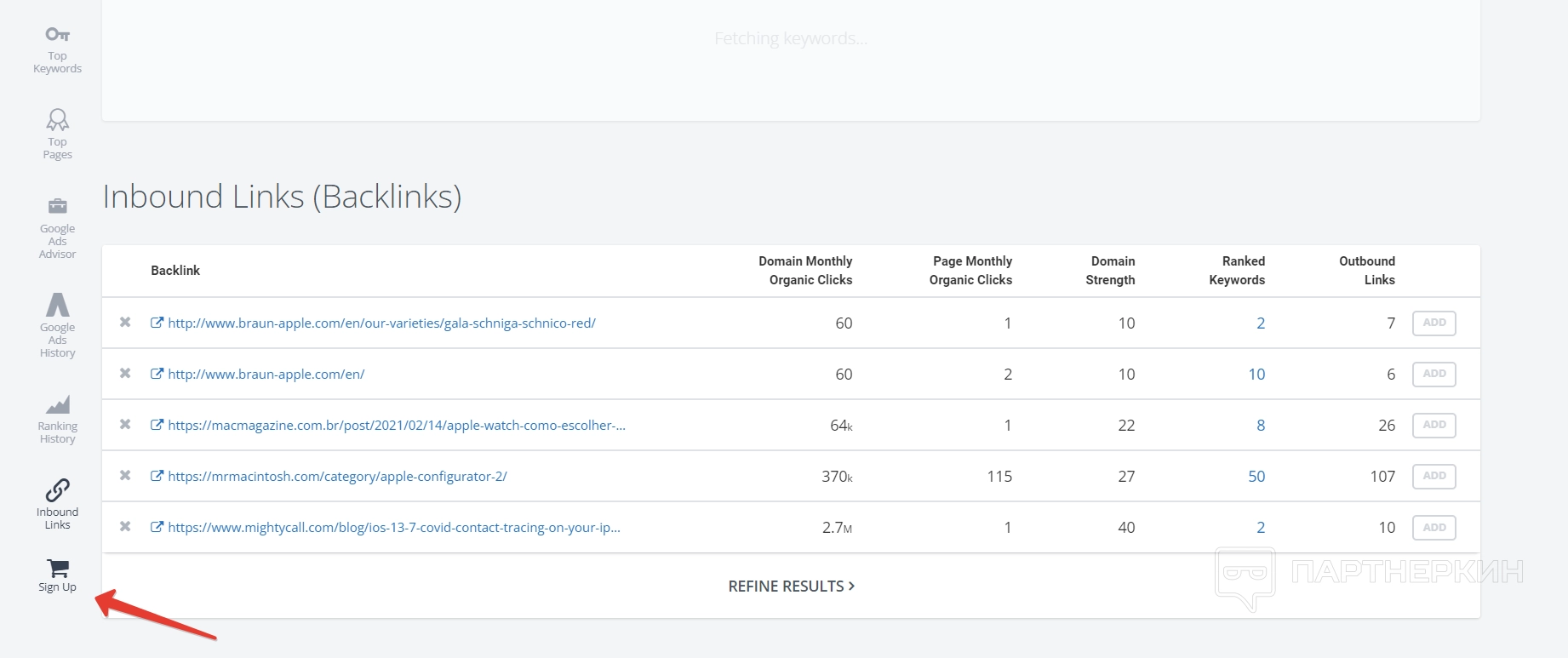The height and width of the screenshot is (658, 1568).
Task: Remove the gala-schniga-schnico-red backlink row
Action: pos(125,323)
